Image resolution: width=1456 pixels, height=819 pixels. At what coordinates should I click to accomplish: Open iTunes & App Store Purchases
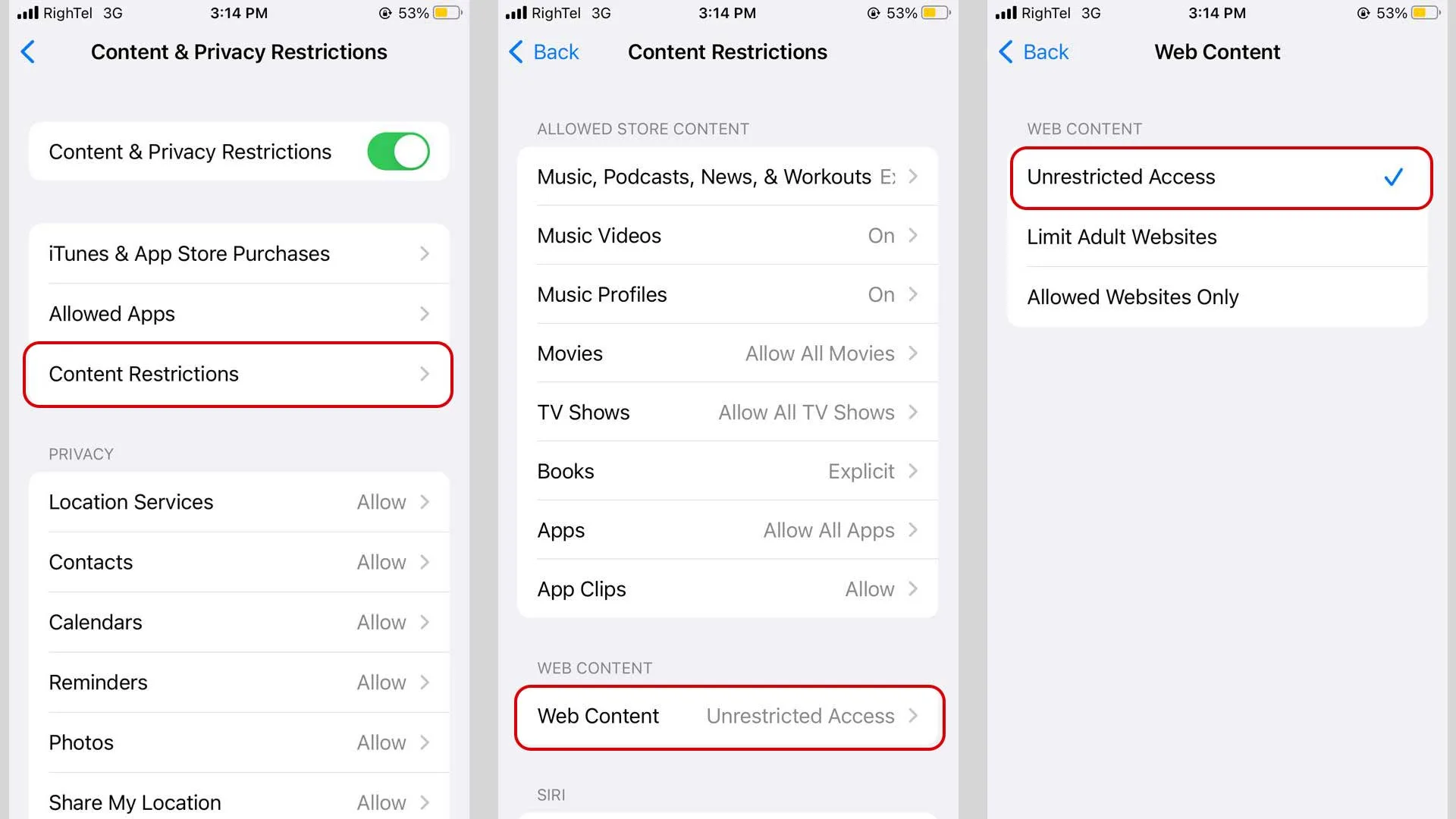[238, 253]
